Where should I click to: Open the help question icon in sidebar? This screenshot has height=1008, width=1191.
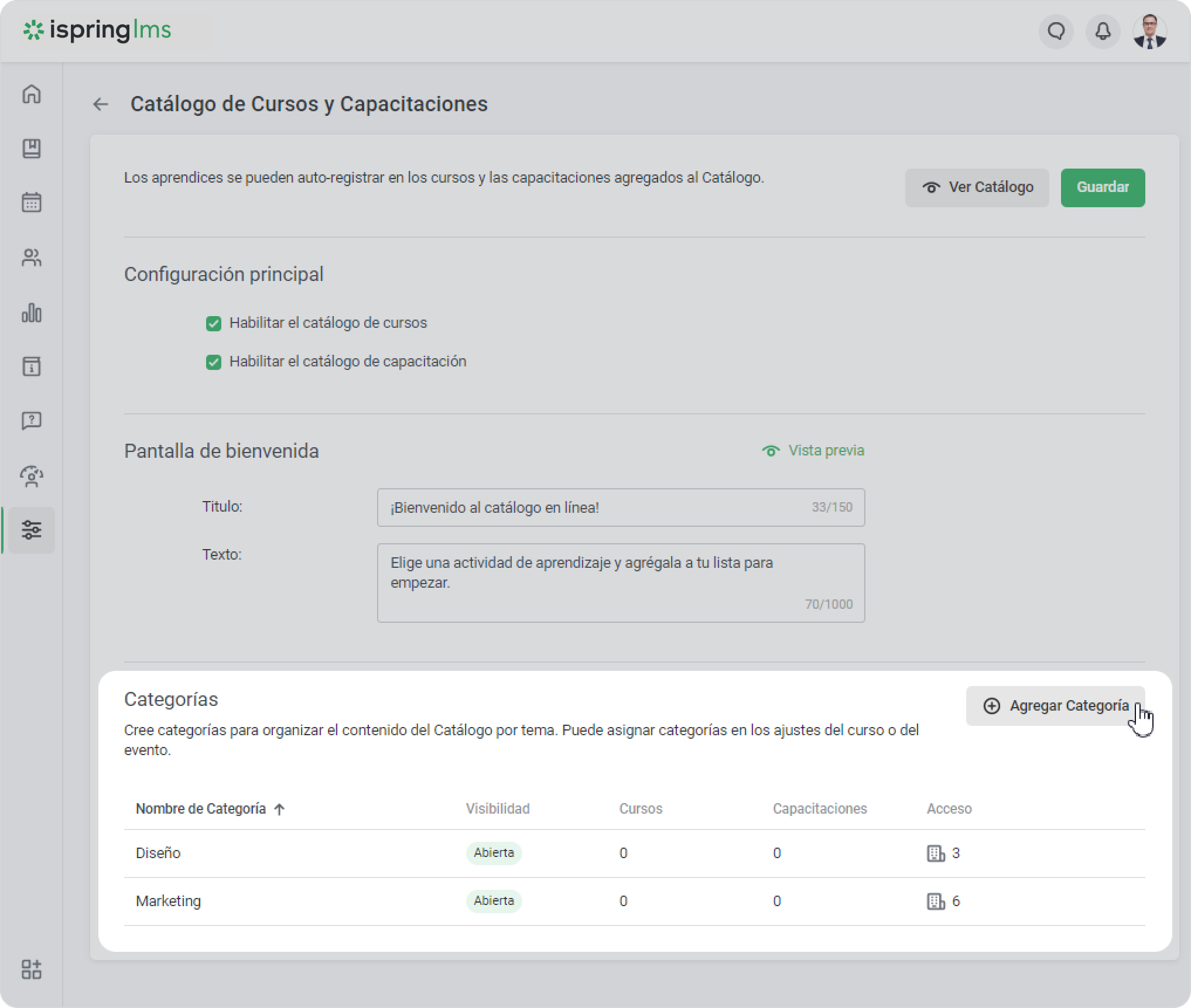tap(32, 420)
